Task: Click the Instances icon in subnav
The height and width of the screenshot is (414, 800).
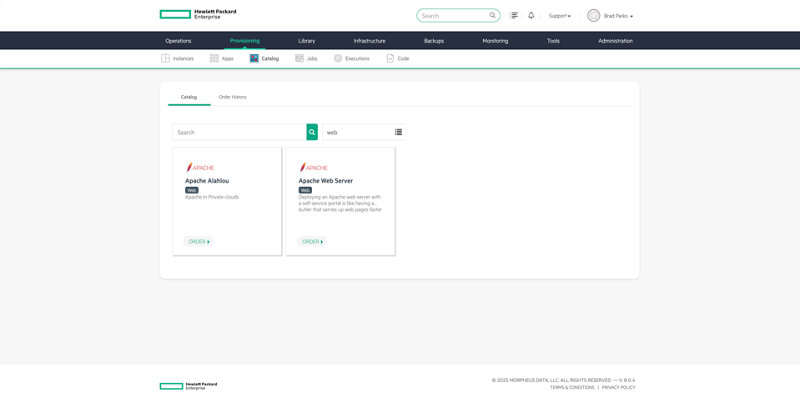Action: pyautogui.click(x=165, y=58)
